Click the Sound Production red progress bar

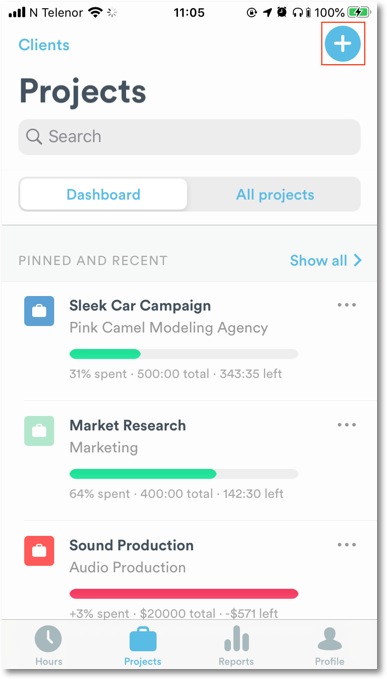(184, 594)
